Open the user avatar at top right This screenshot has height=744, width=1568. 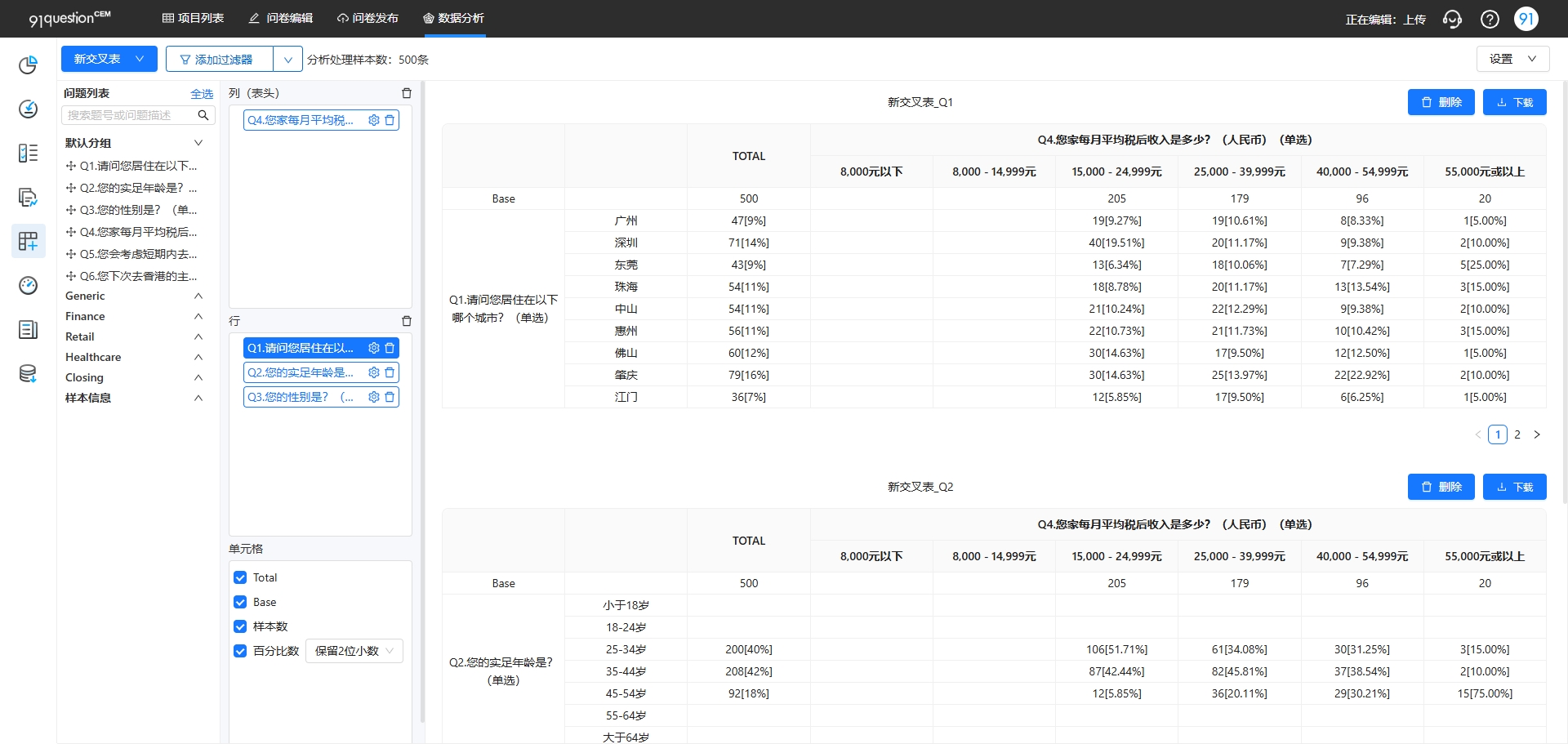[1526, 19]
